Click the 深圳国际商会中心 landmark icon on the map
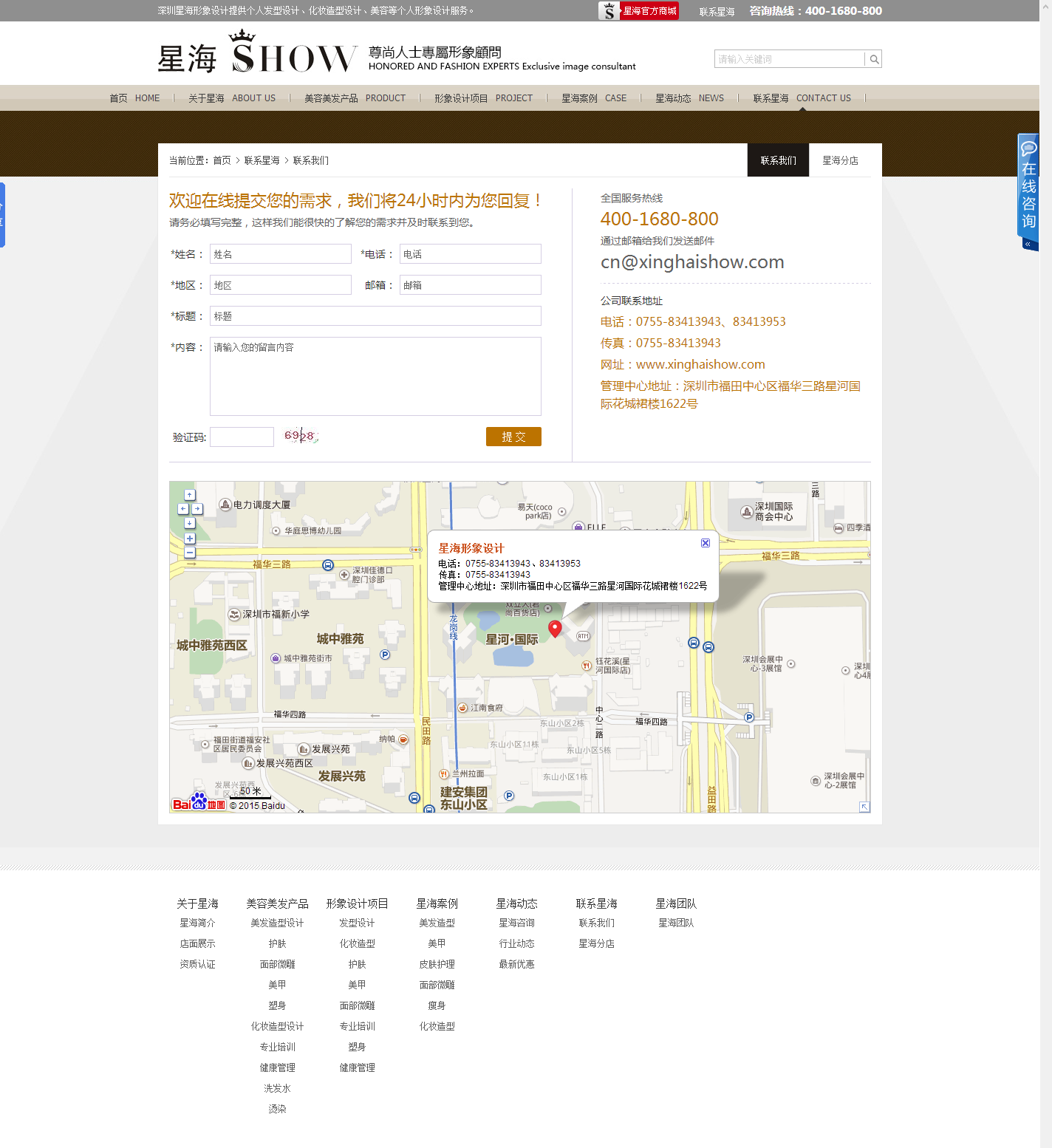The height and width of the screenshot is (1148, 1052). tap(747, 511)
